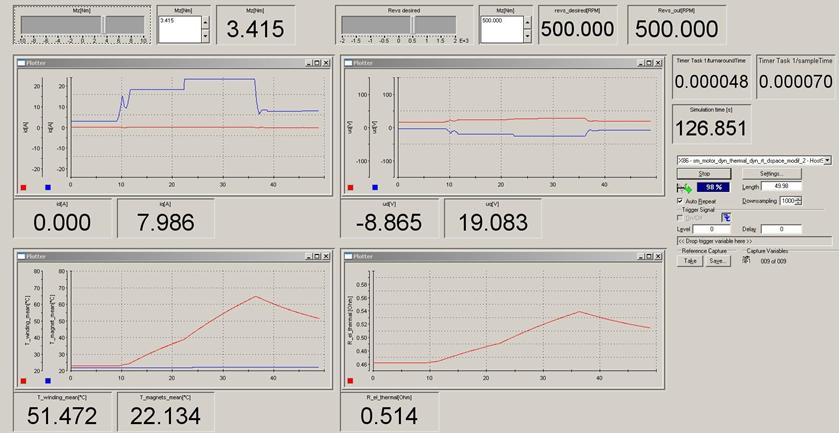Toggle the Auto Repeat checkbox
This screenshot has width=839, height=433.
click(x=681, y=201)
